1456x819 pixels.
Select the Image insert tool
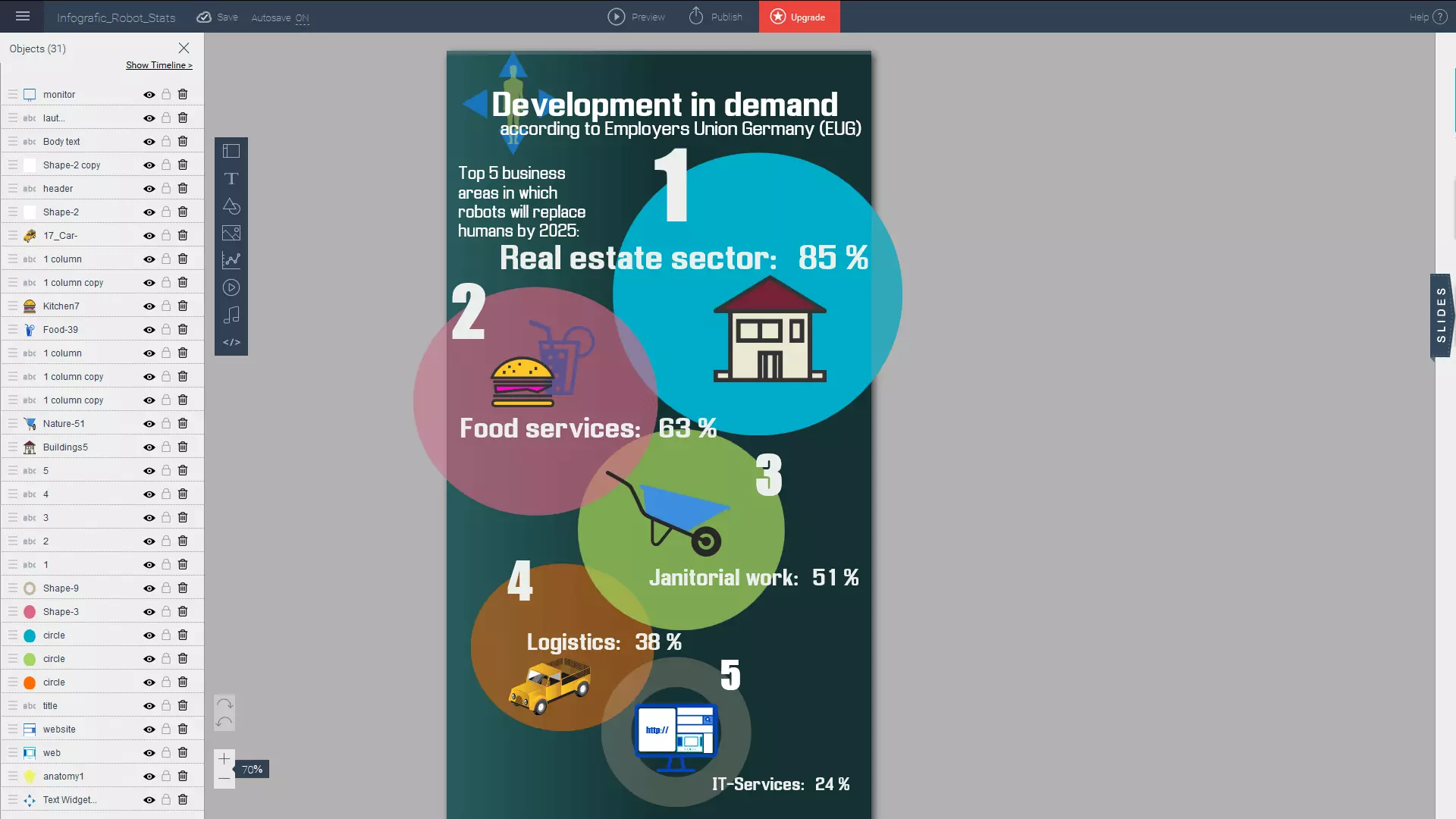pyautogui.click(x=231, y=232)
